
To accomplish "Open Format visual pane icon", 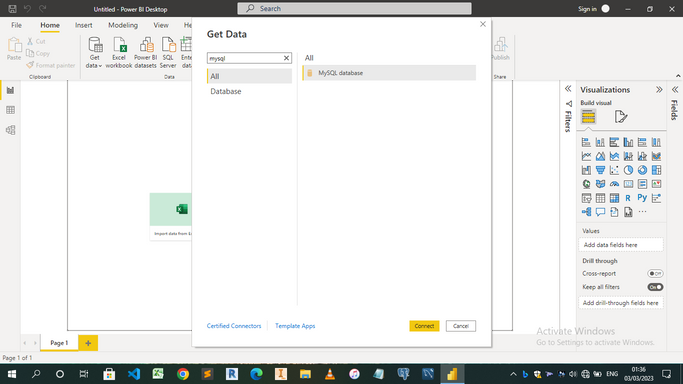I will coord(621,117).
